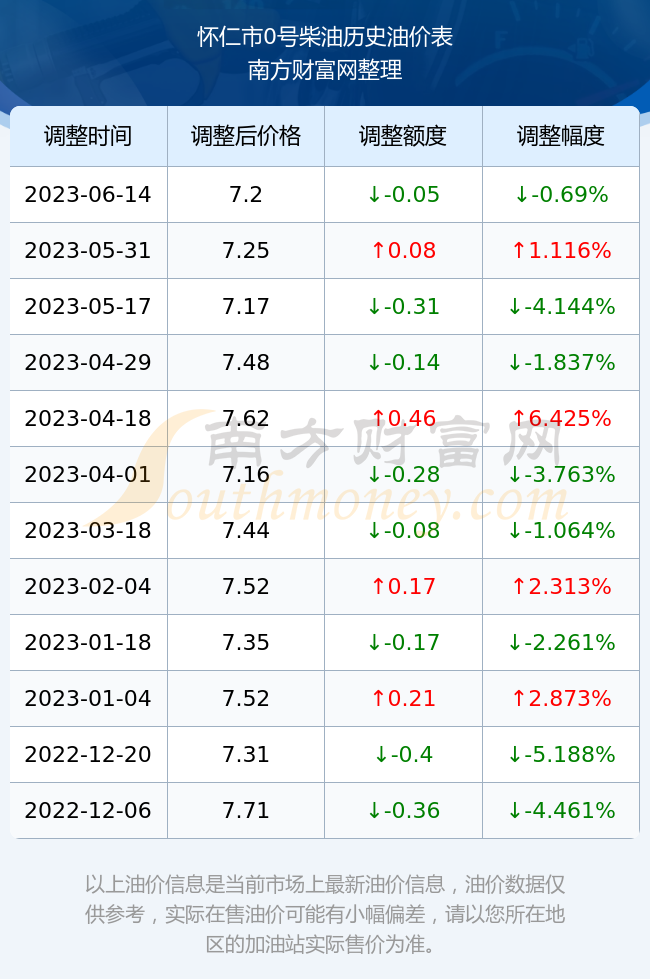The height and width of the screenshot is (980, 650).
Task: Click the date cell 2023-06-14
Action: (88, 194)
